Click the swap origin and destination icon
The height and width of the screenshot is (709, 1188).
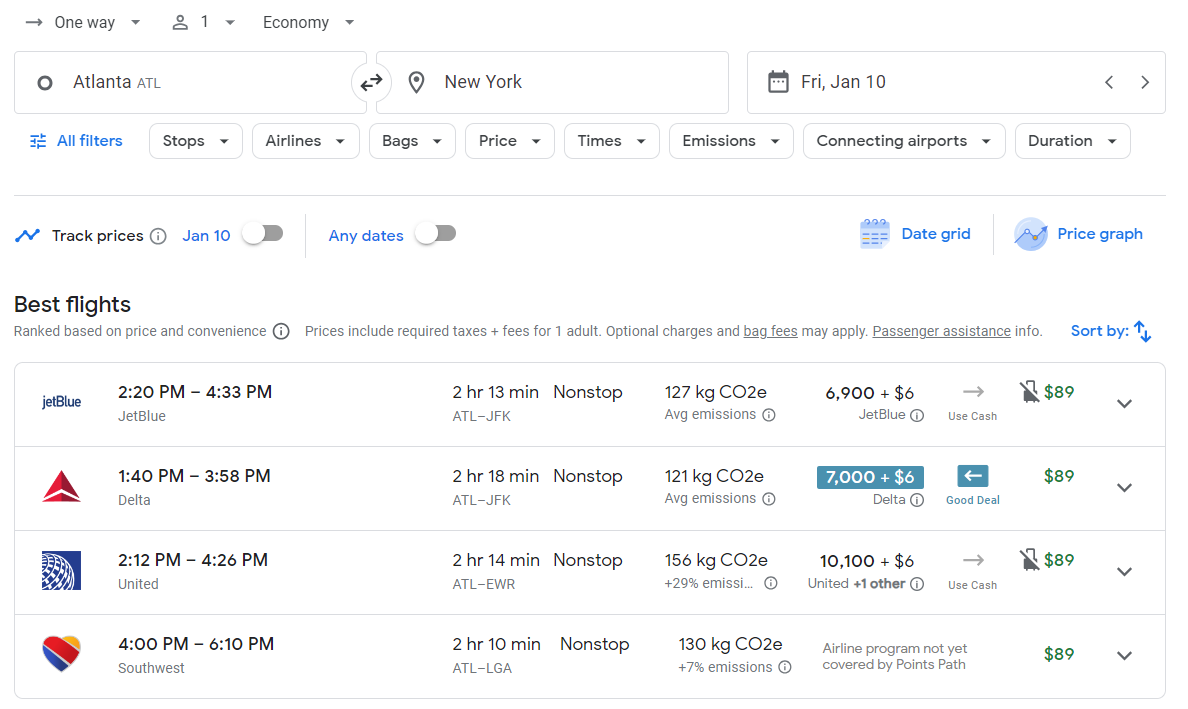(372, 82)
